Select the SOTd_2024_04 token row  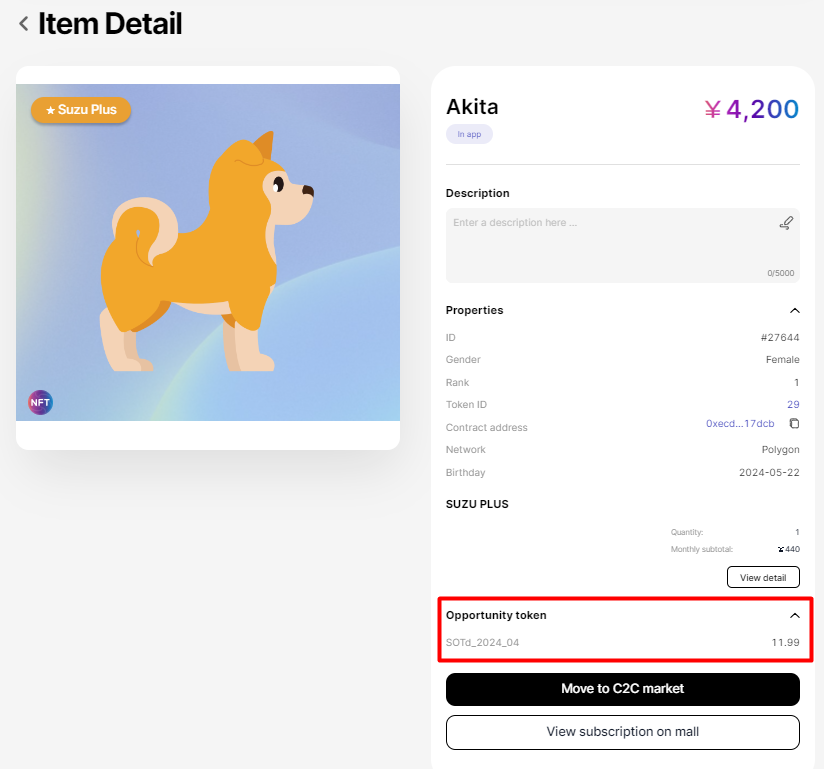point(622,642)
